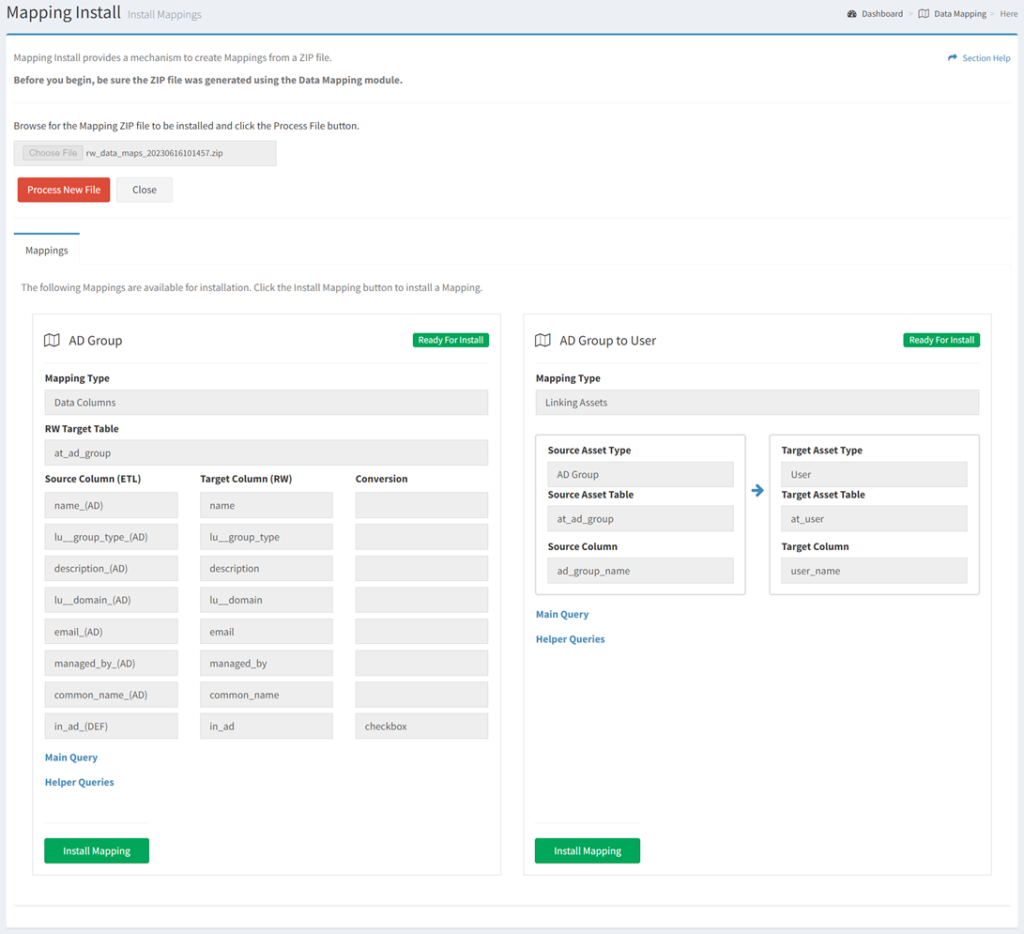Click the blue arrow between source and target panels
Screen dimensions: 1024x934
757,489
